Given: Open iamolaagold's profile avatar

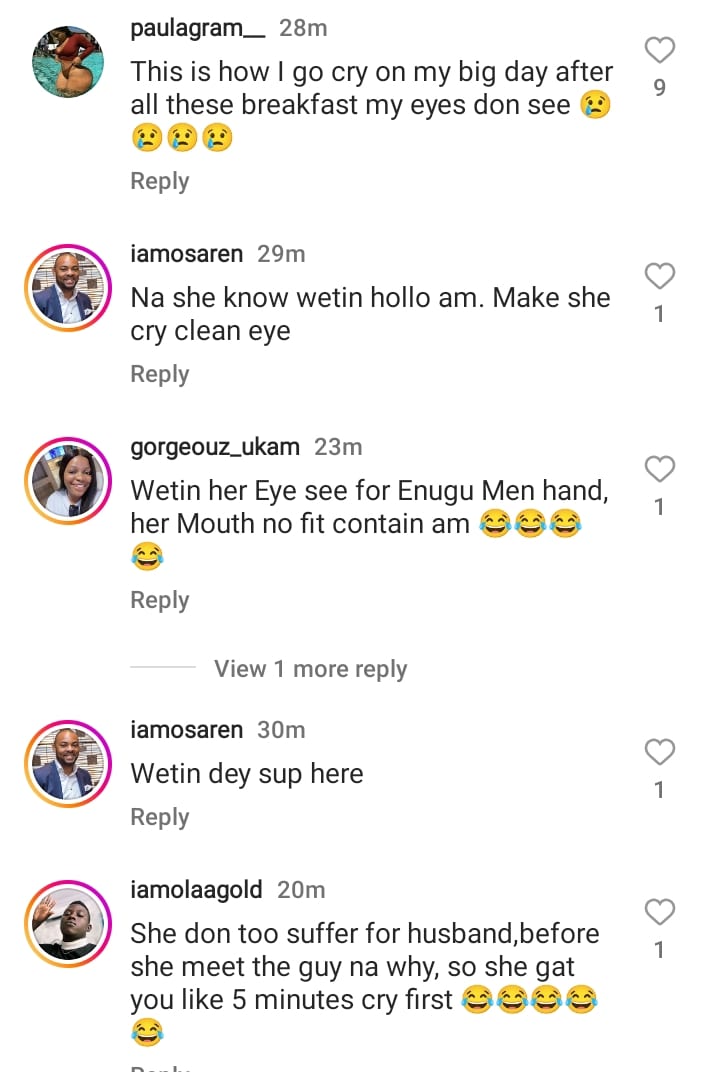Looking at the screenshot, I should pos(68,924).
